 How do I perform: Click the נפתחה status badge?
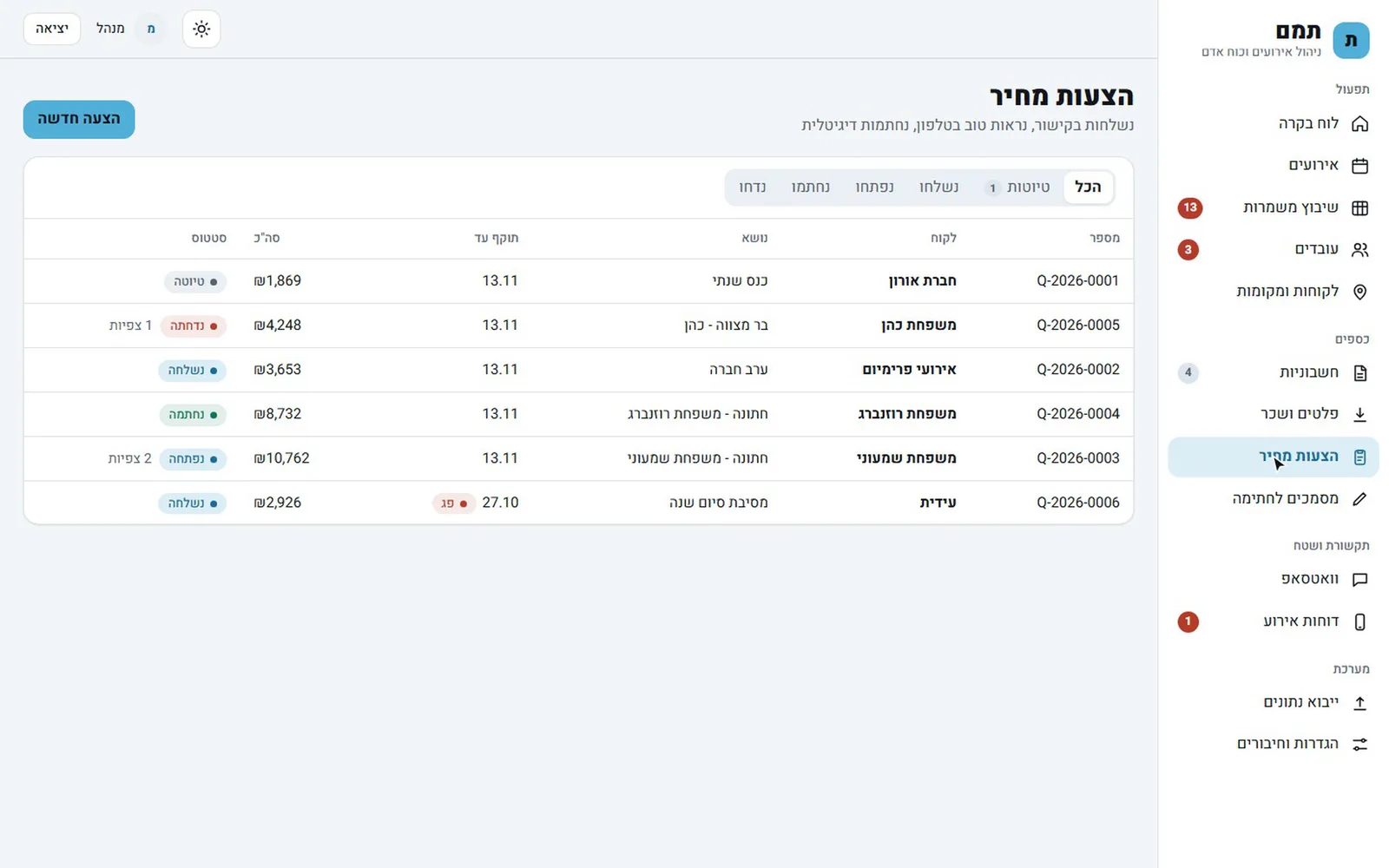(193, 458)
